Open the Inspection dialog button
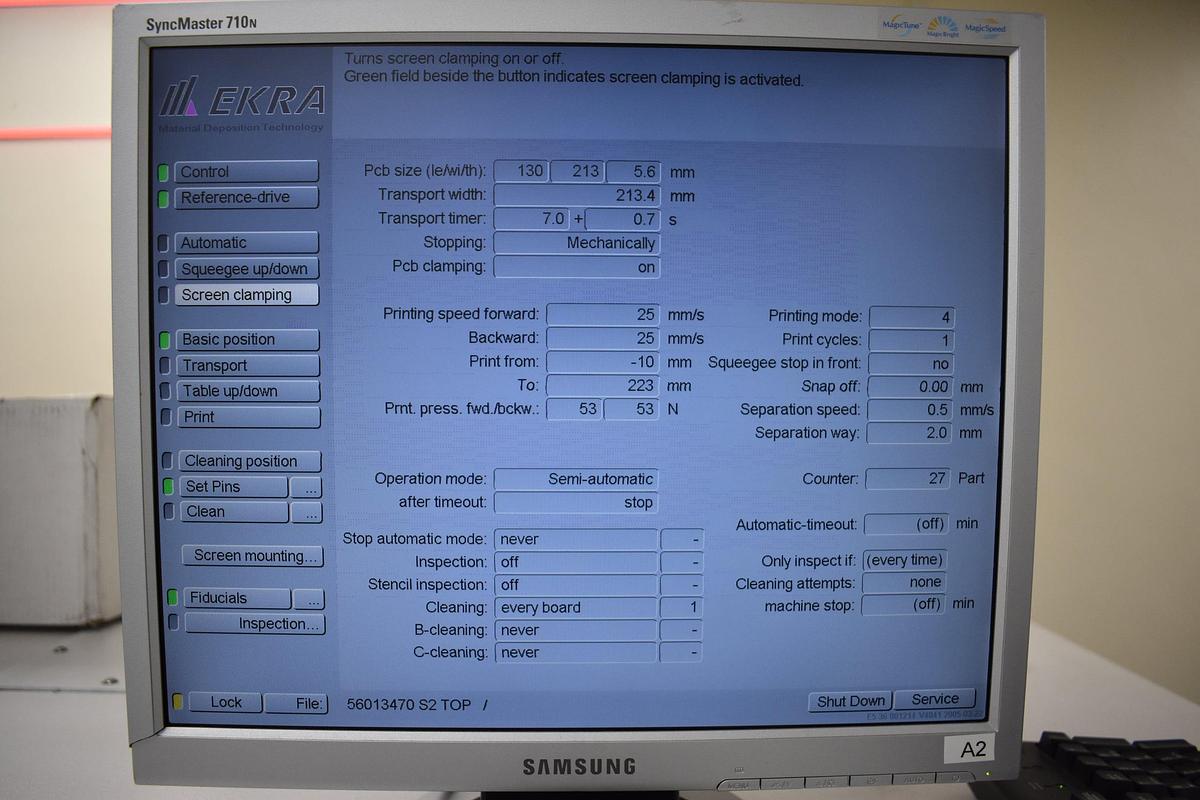The width and height of the screenshot is (1200, 800). click(255, 624)
